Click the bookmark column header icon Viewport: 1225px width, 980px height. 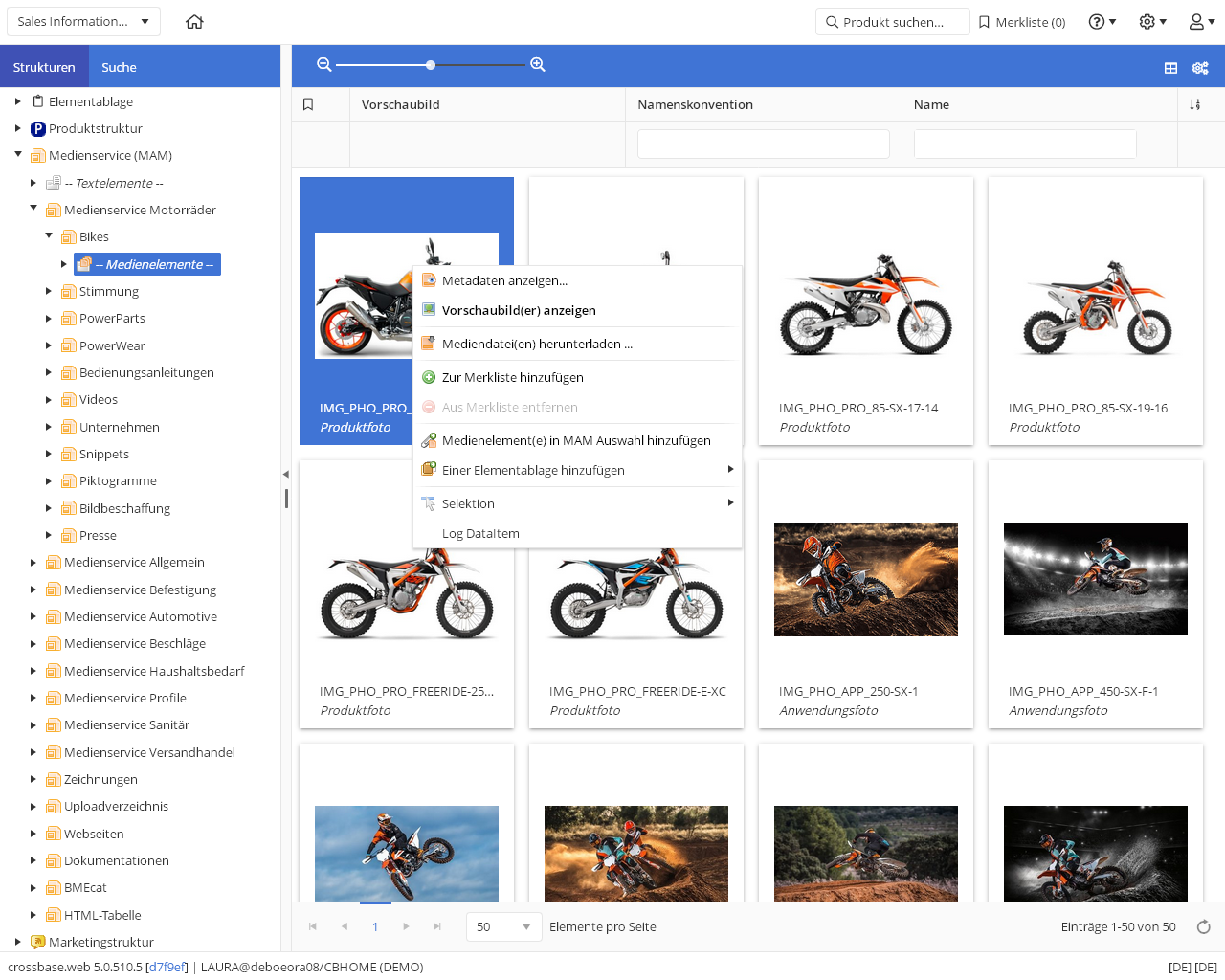(x=308, y=104)
